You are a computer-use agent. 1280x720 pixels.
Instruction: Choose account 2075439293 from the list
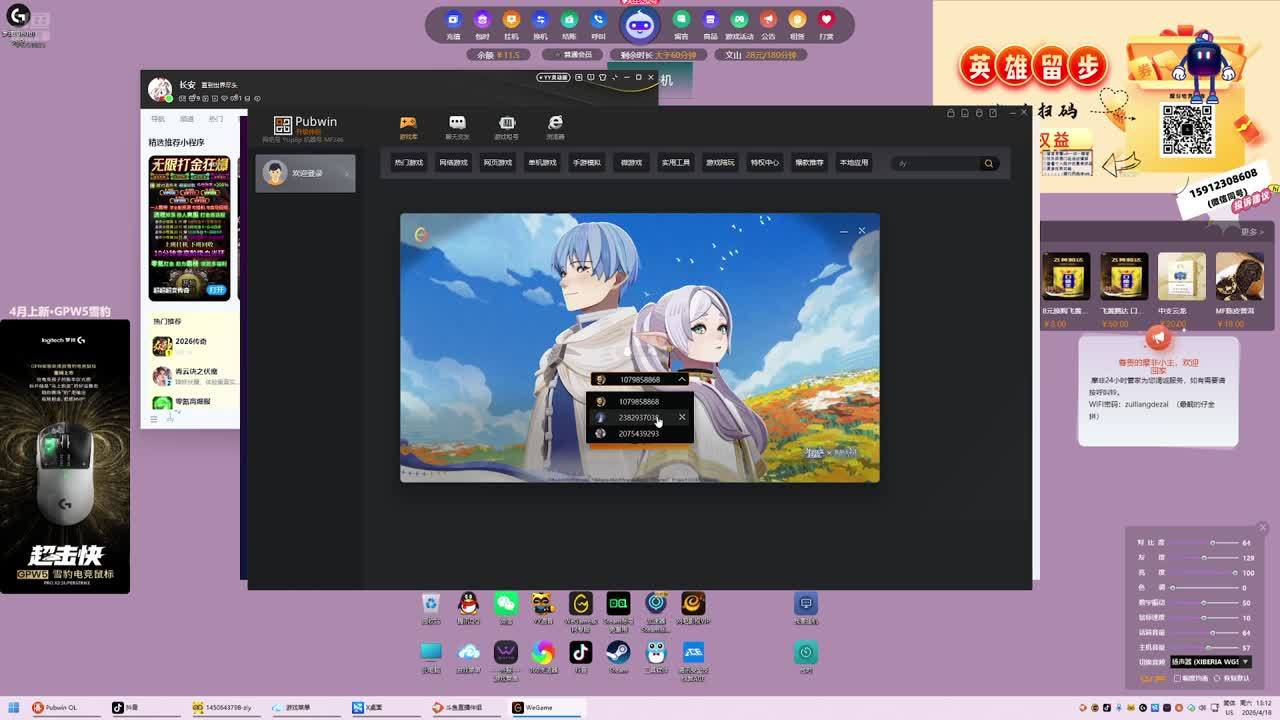click(x=638, y=434)
